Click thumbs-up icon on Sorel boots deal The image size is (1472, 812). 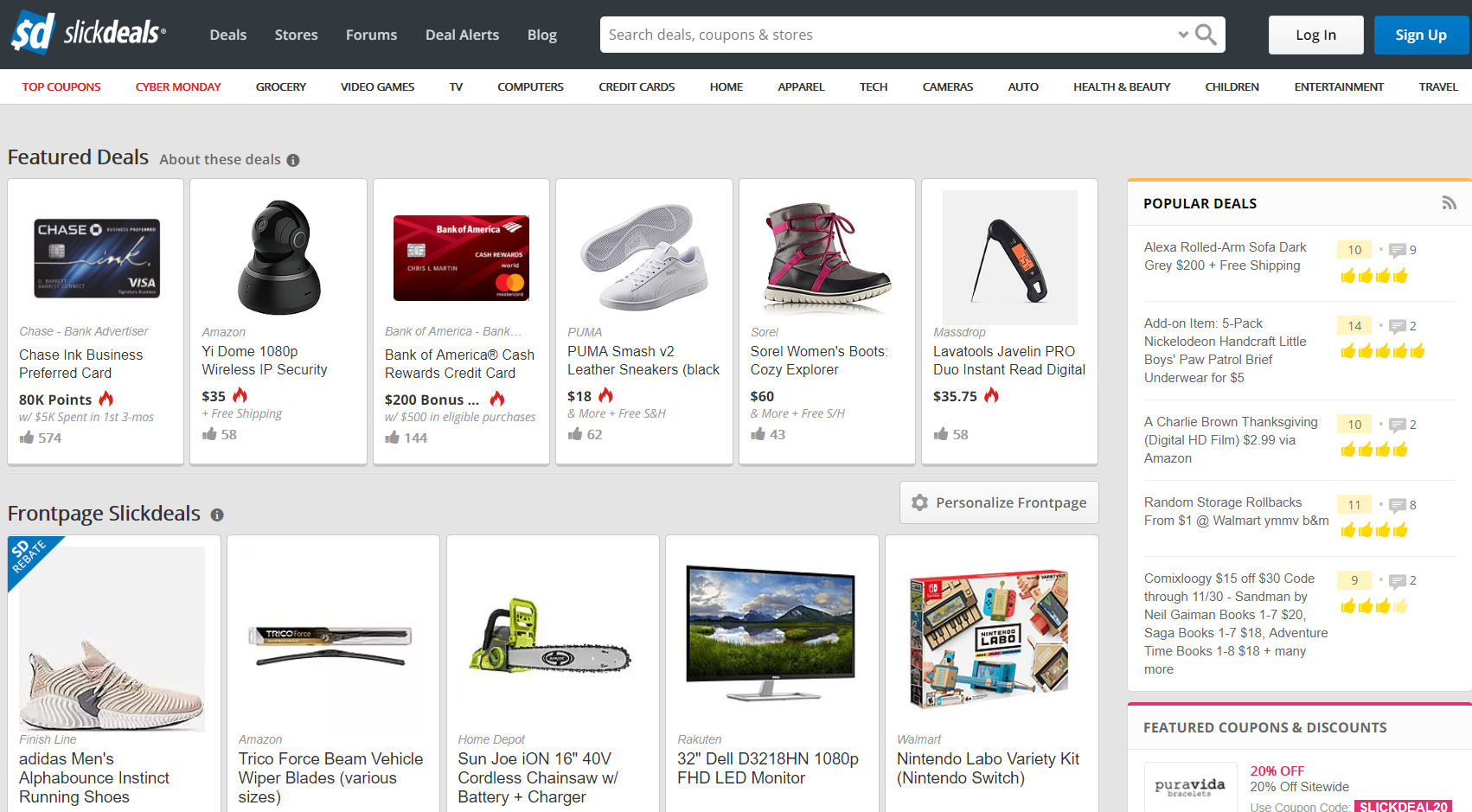point(758,434)
